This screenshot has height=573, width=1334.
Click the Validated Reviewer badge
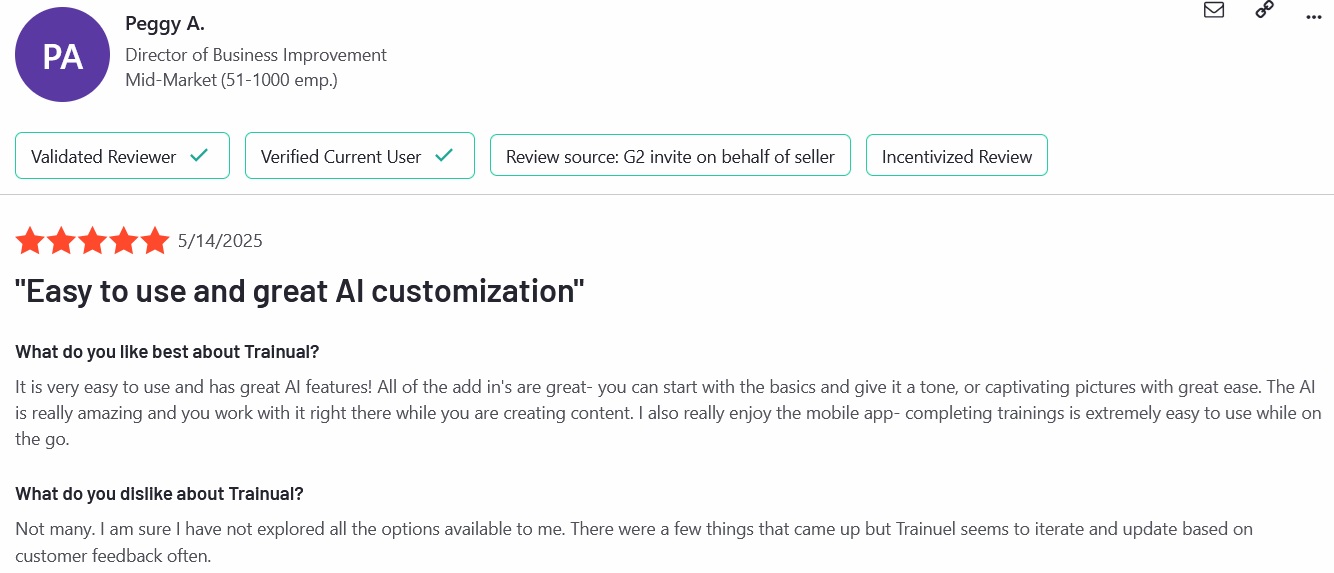[x=122, y=156]
